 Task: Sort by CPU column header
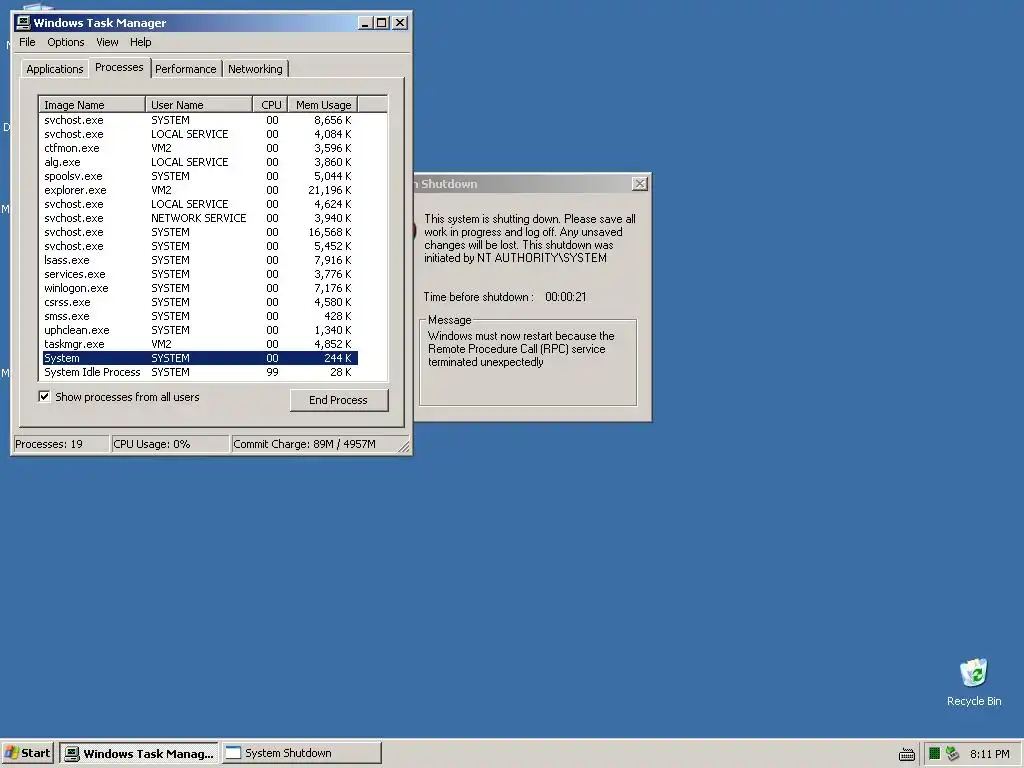coord(270,104)
